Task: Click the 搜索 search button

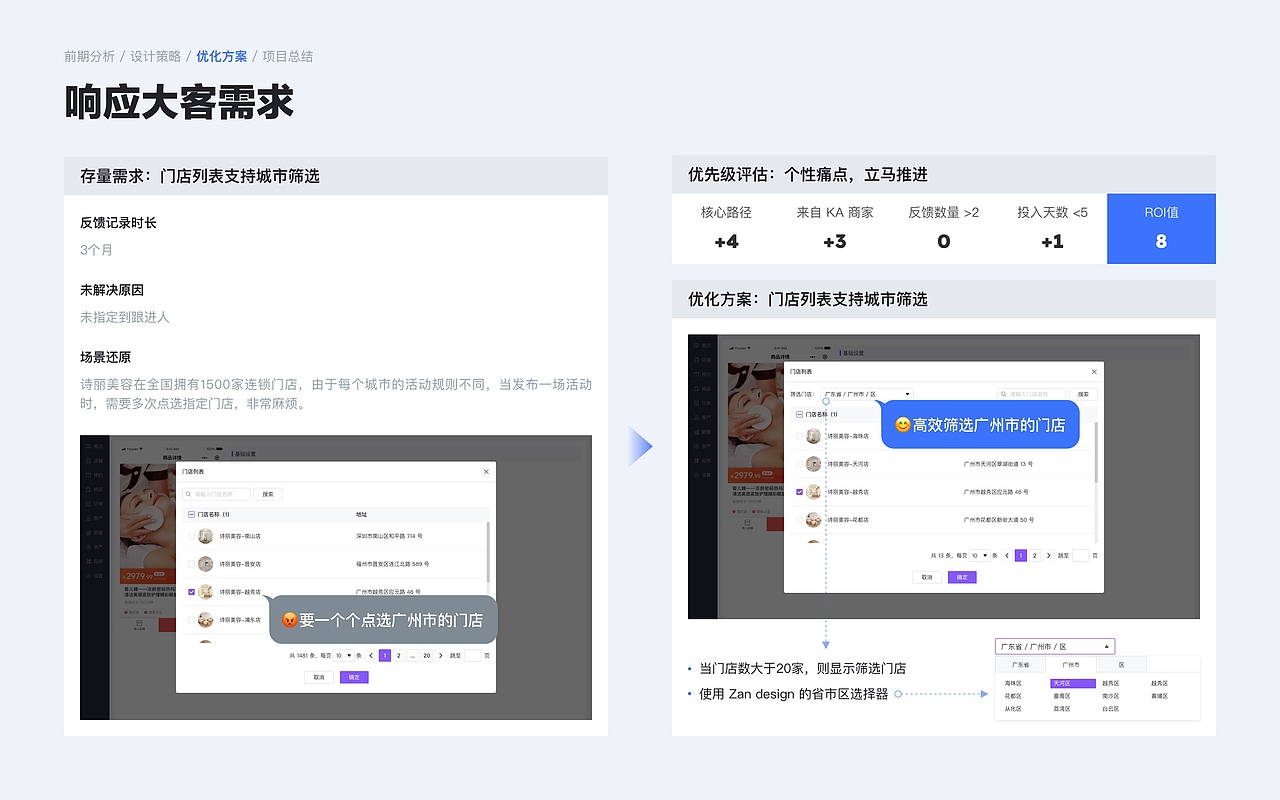Action: pyautogui.click(x=1084, y=394)
